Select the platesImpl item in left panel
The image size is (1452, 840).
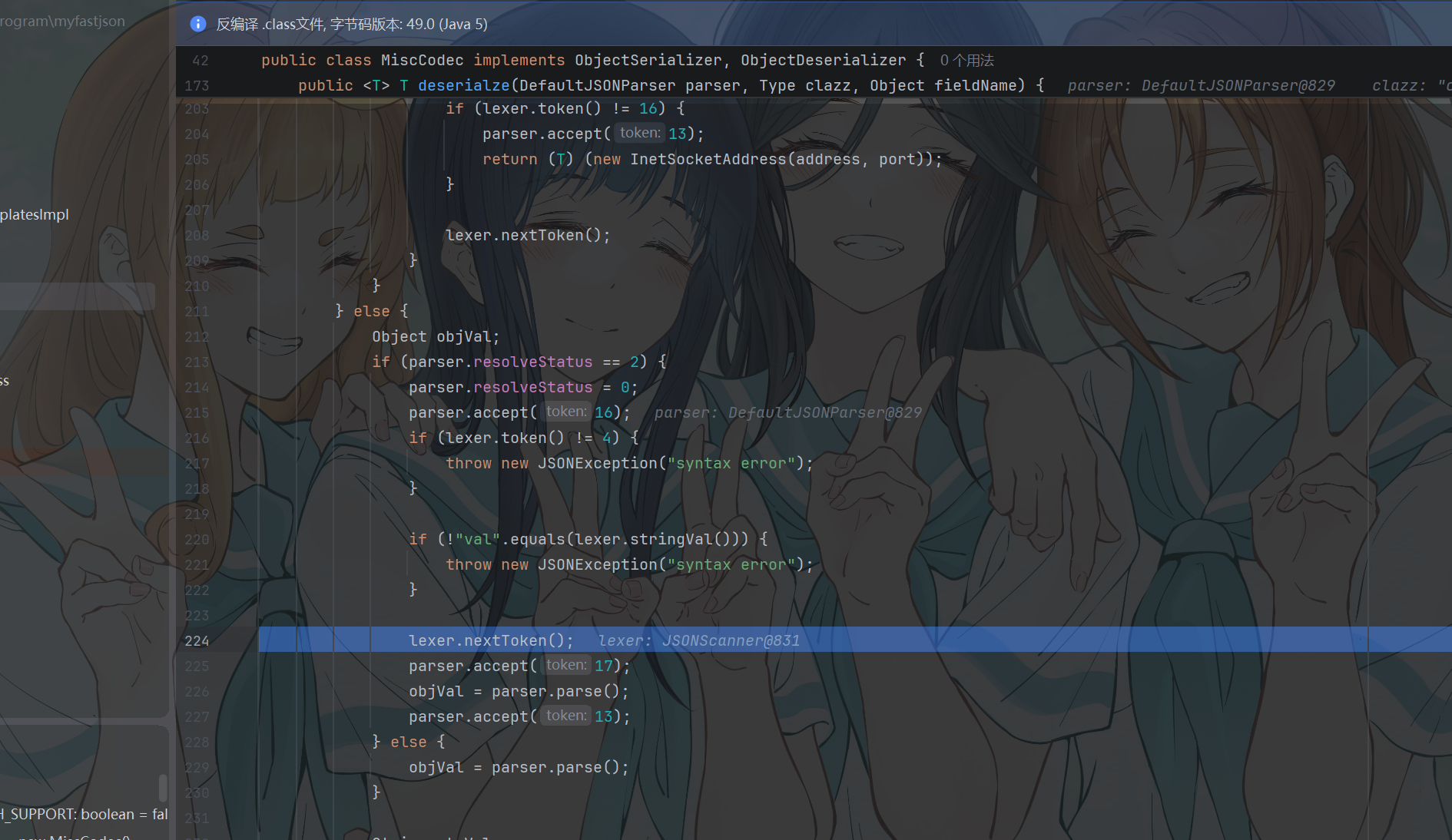point(35,214)
